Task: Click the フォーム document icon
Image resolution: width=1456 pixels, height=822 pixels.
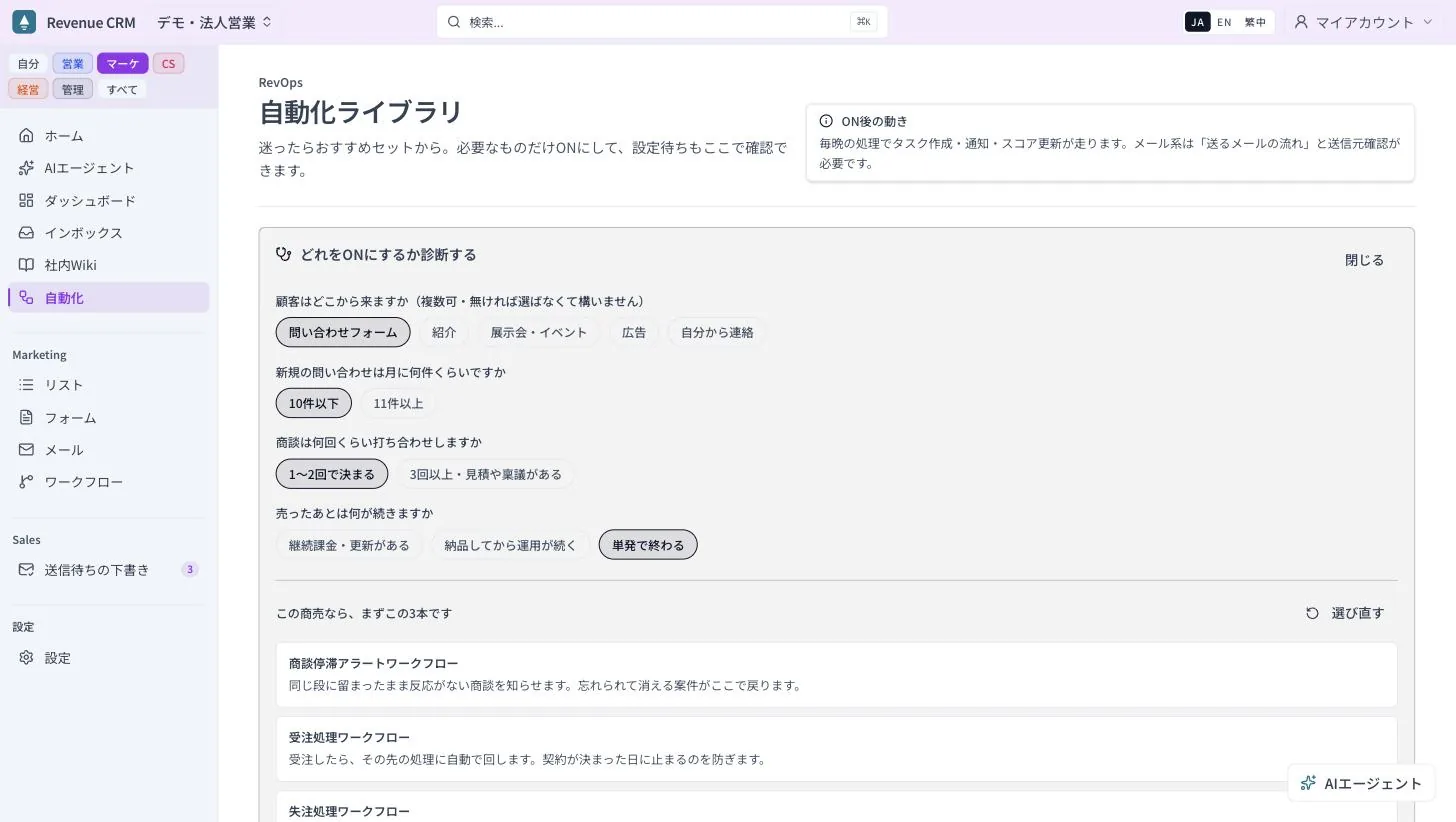Action: (x=26, y=417)
